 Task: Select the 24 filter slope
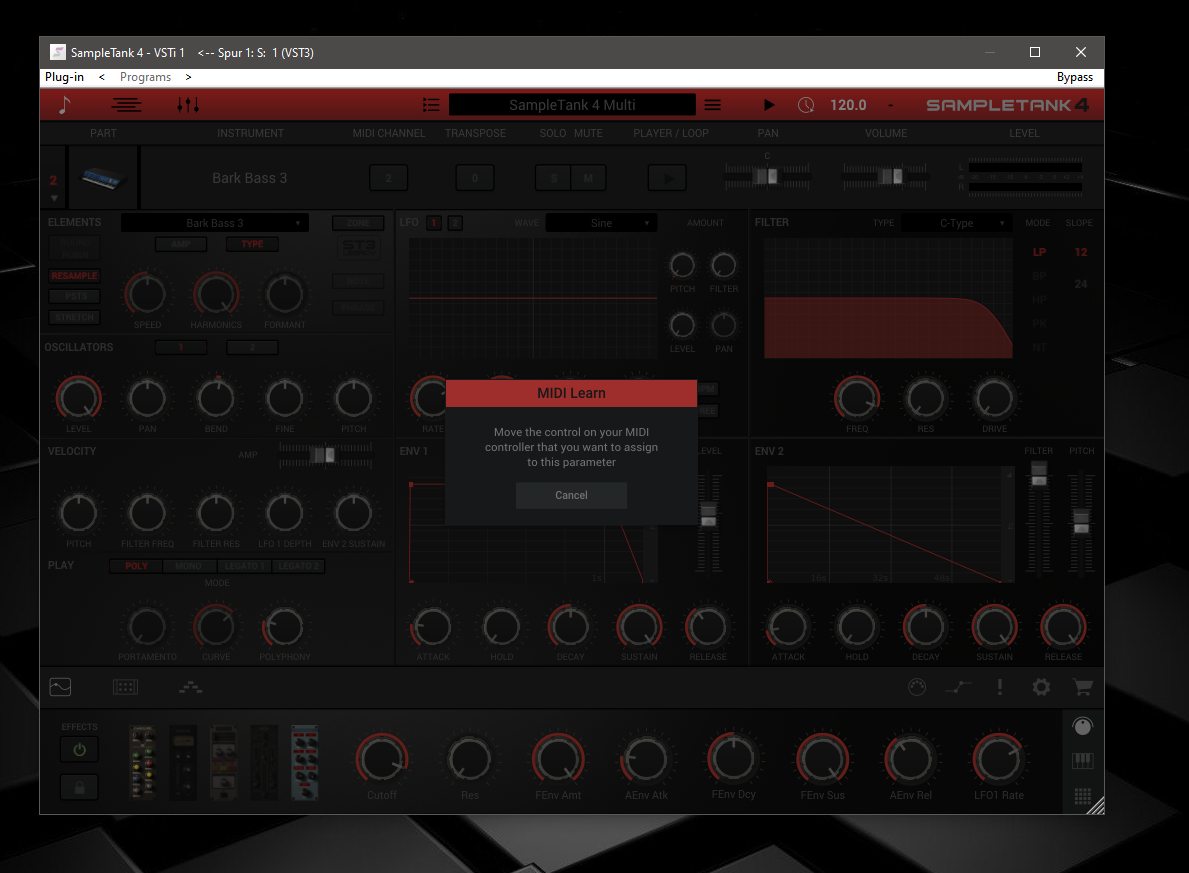pos(1081,284)
